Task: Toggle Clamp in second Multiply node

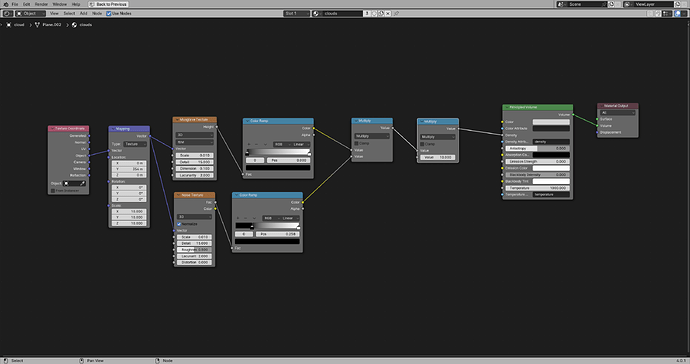Action: point(422,144)
